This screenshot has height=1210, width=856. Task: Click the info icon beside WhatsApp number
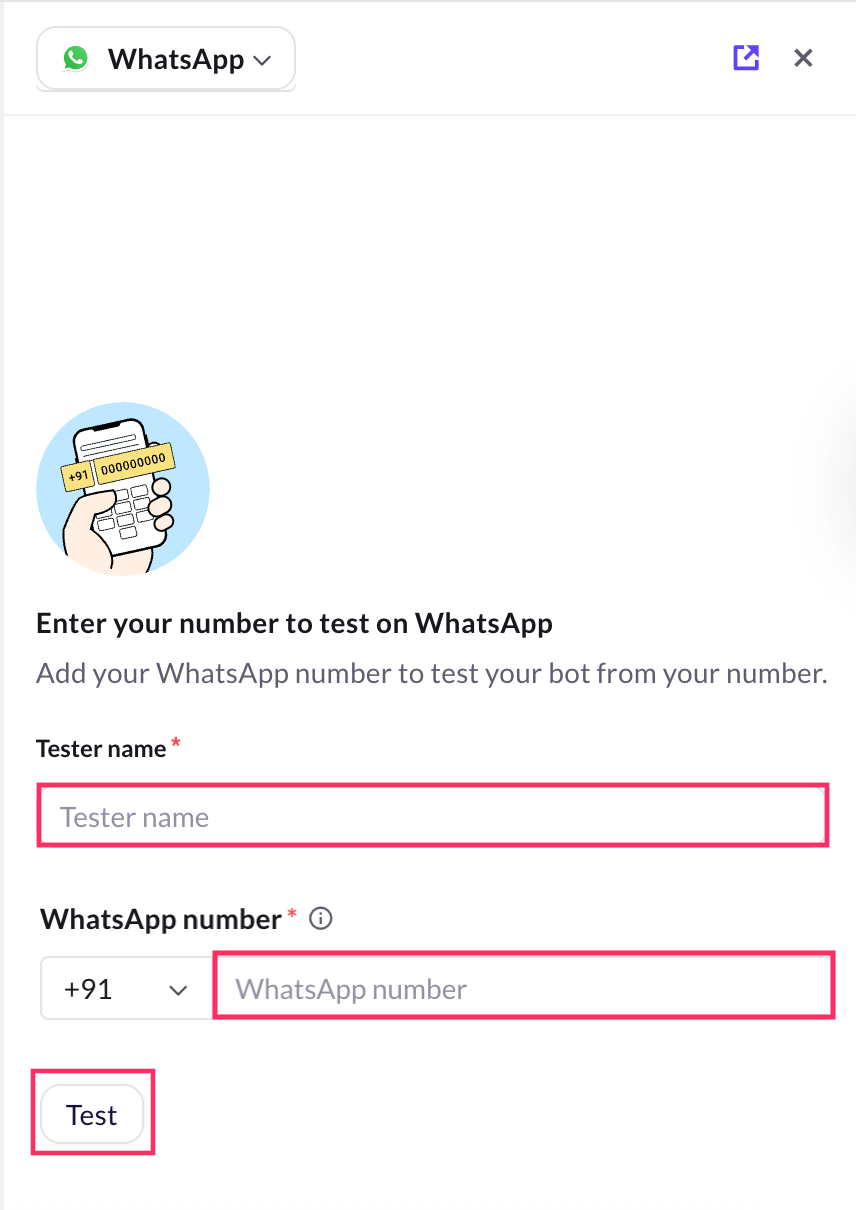tap(321, 918)
